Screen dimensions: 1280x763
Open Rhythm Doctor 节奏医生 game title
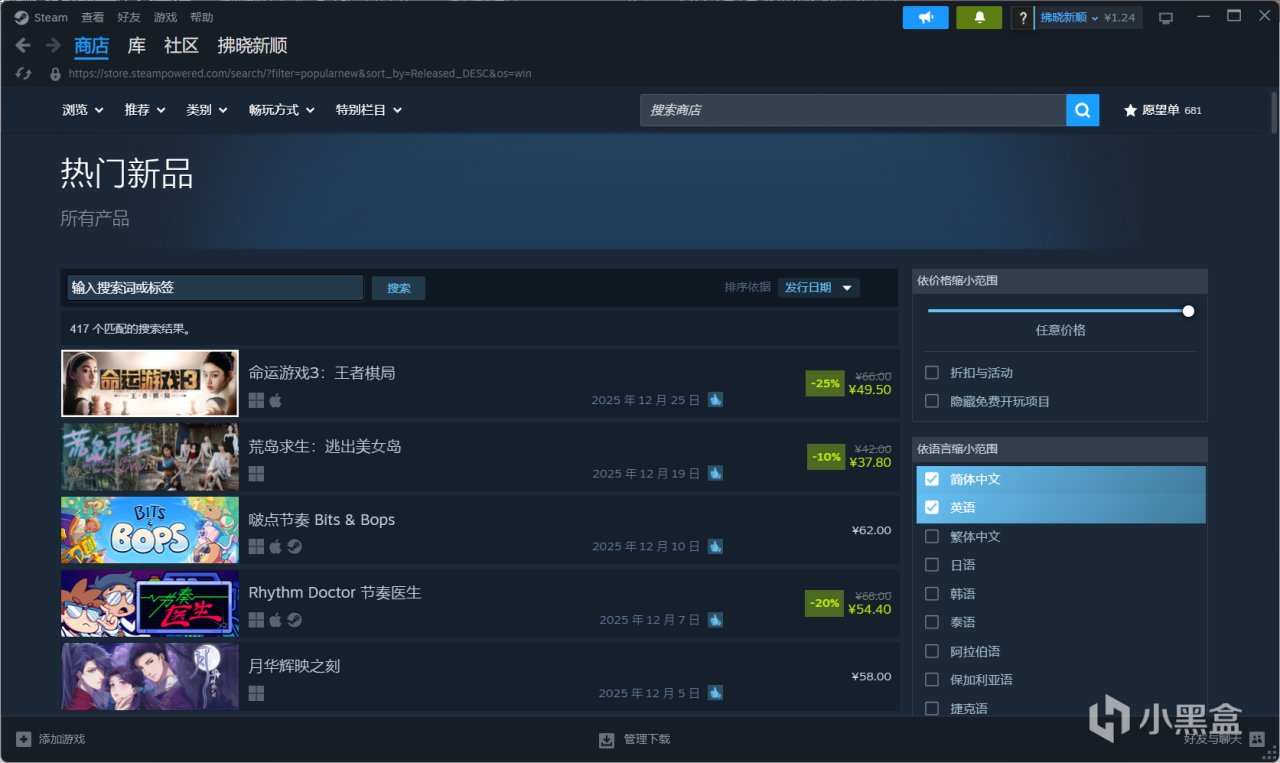click(335, 593)
